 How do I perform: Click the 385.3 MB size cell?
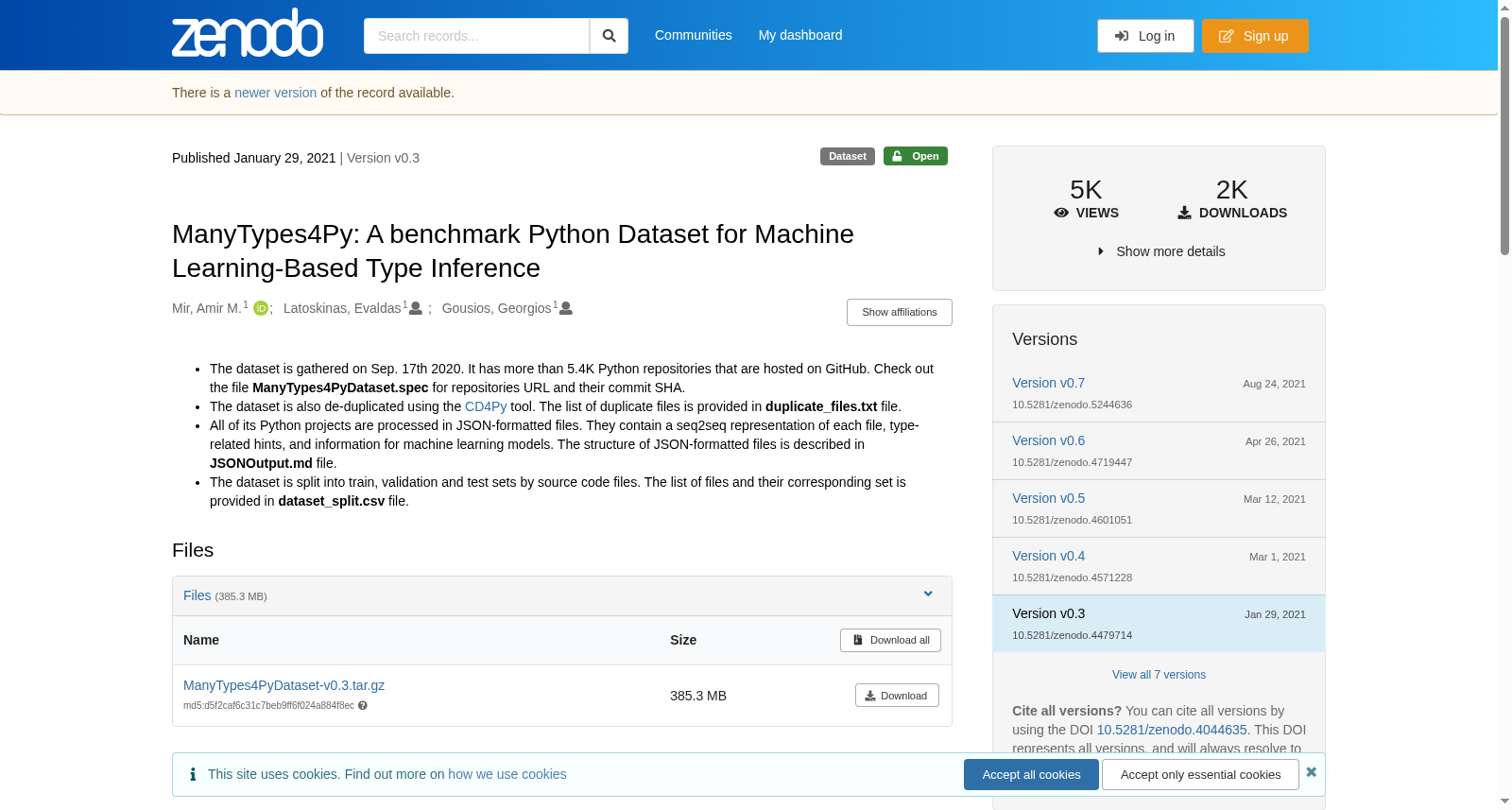coord(698,696)
